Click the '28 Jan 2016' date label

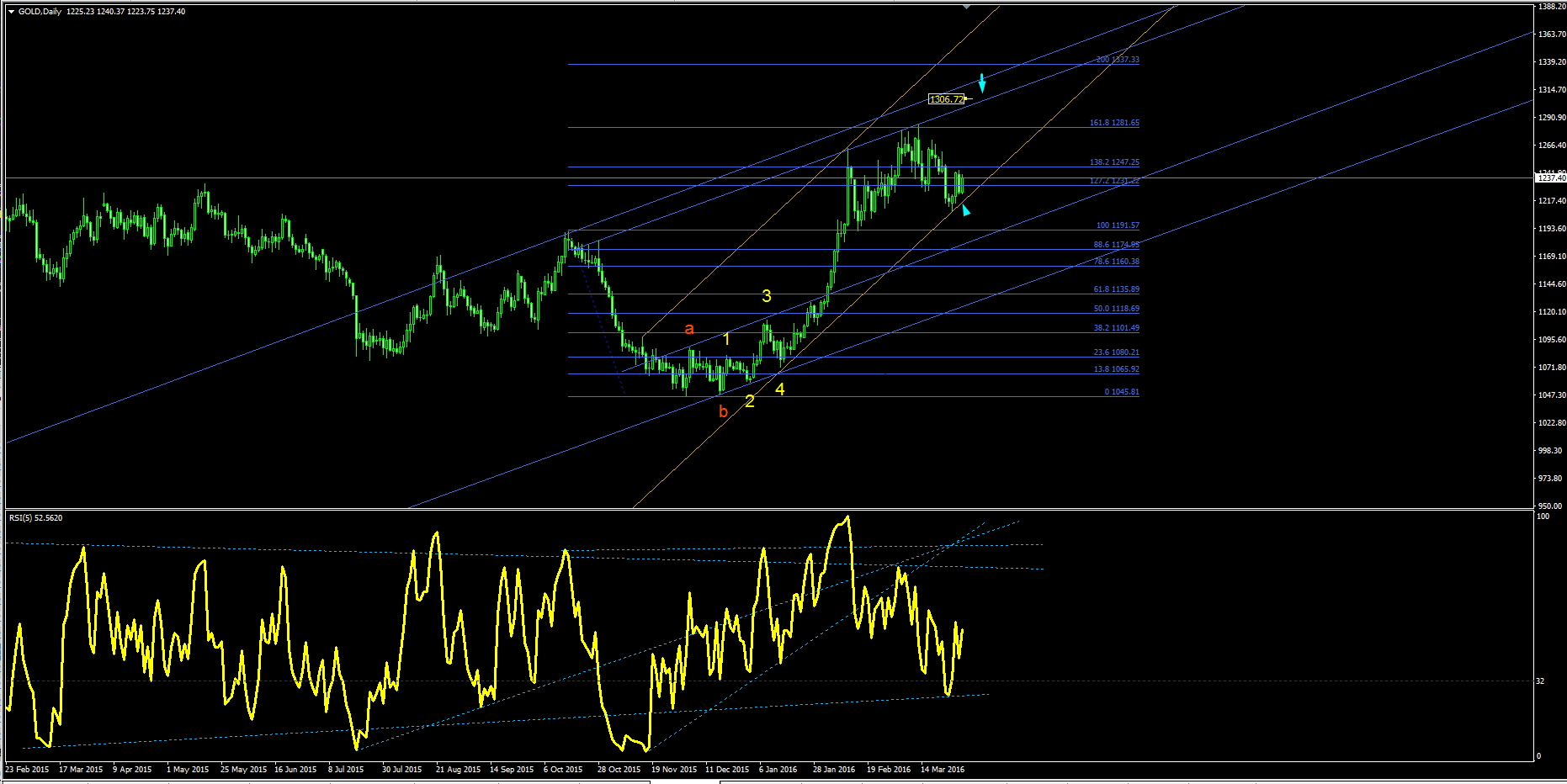[x=834, y=770]
